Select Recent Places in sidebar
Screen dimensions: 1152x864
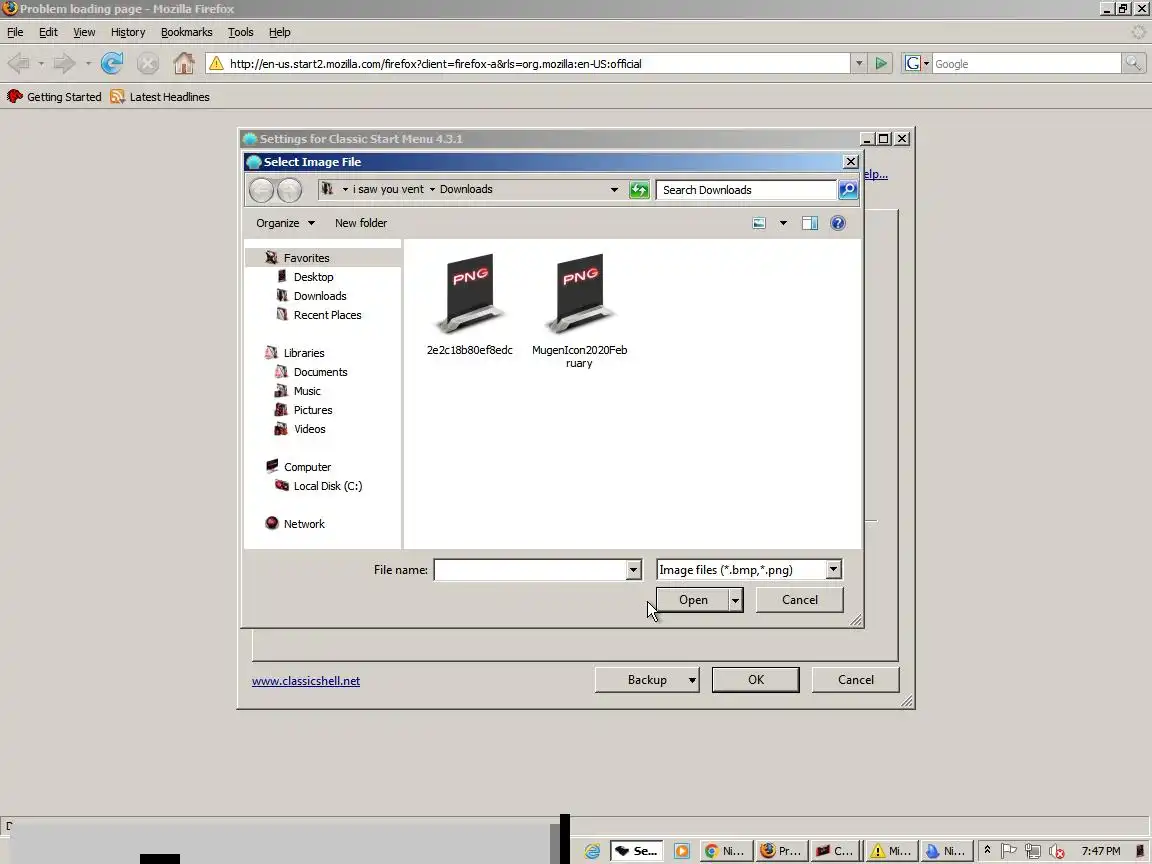(327, 315)
